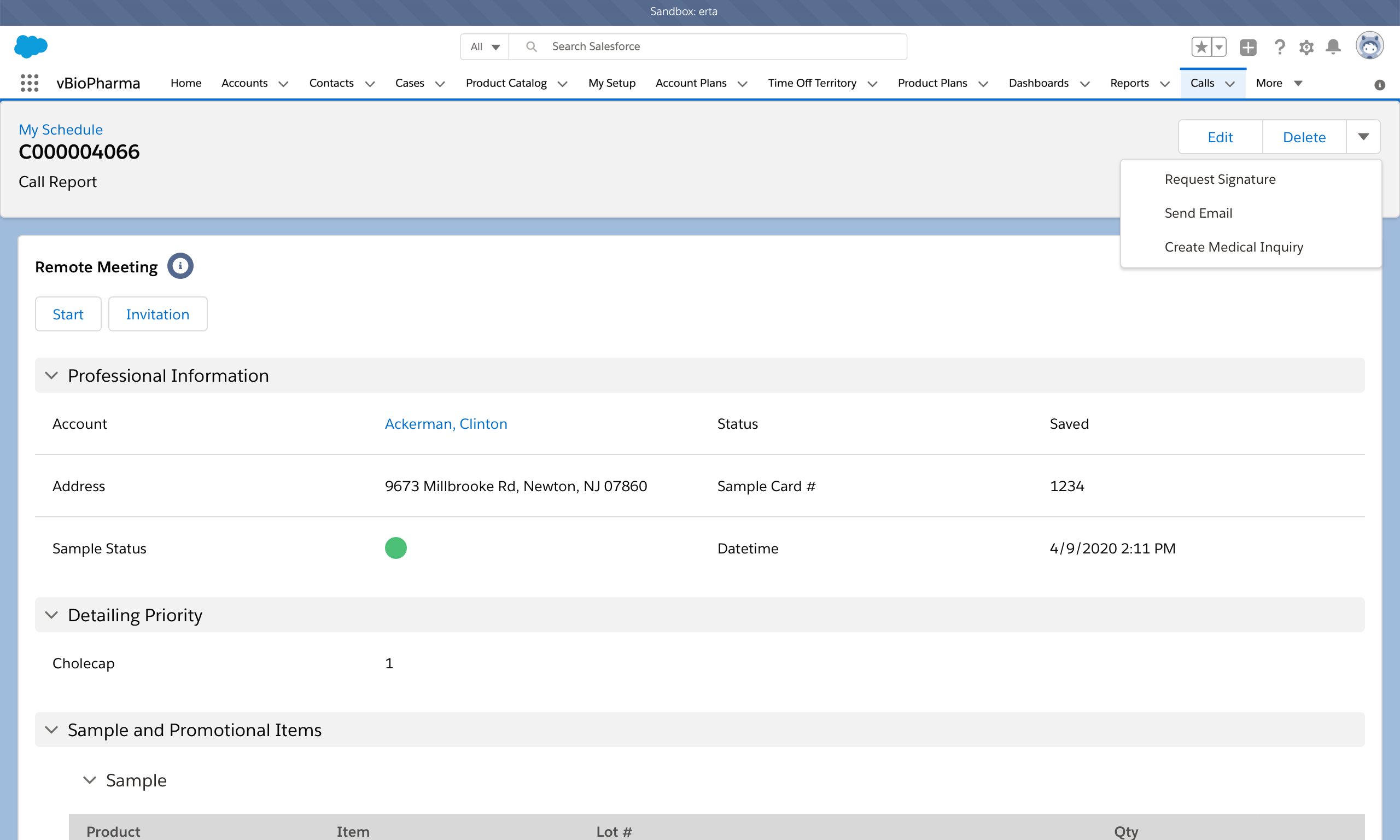Click the Favorites star icon
Image resolution: width=1400 pixels, height=840 pixels.
(x=1201, y=46)
